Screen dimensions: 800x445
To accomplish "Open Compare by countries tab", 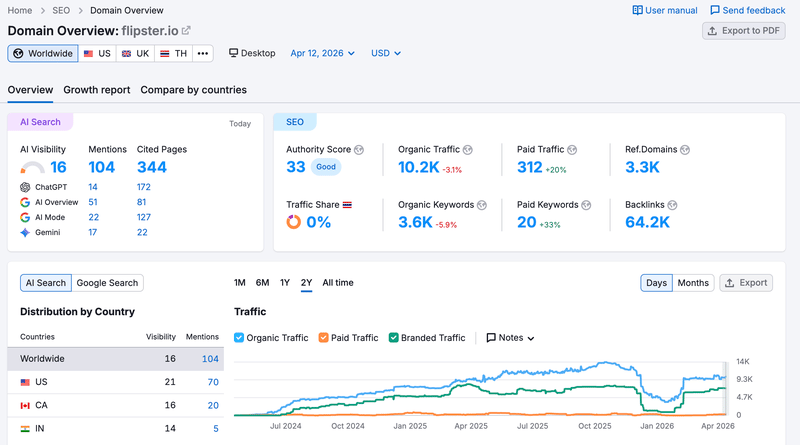I will click(x=193, y=90).
